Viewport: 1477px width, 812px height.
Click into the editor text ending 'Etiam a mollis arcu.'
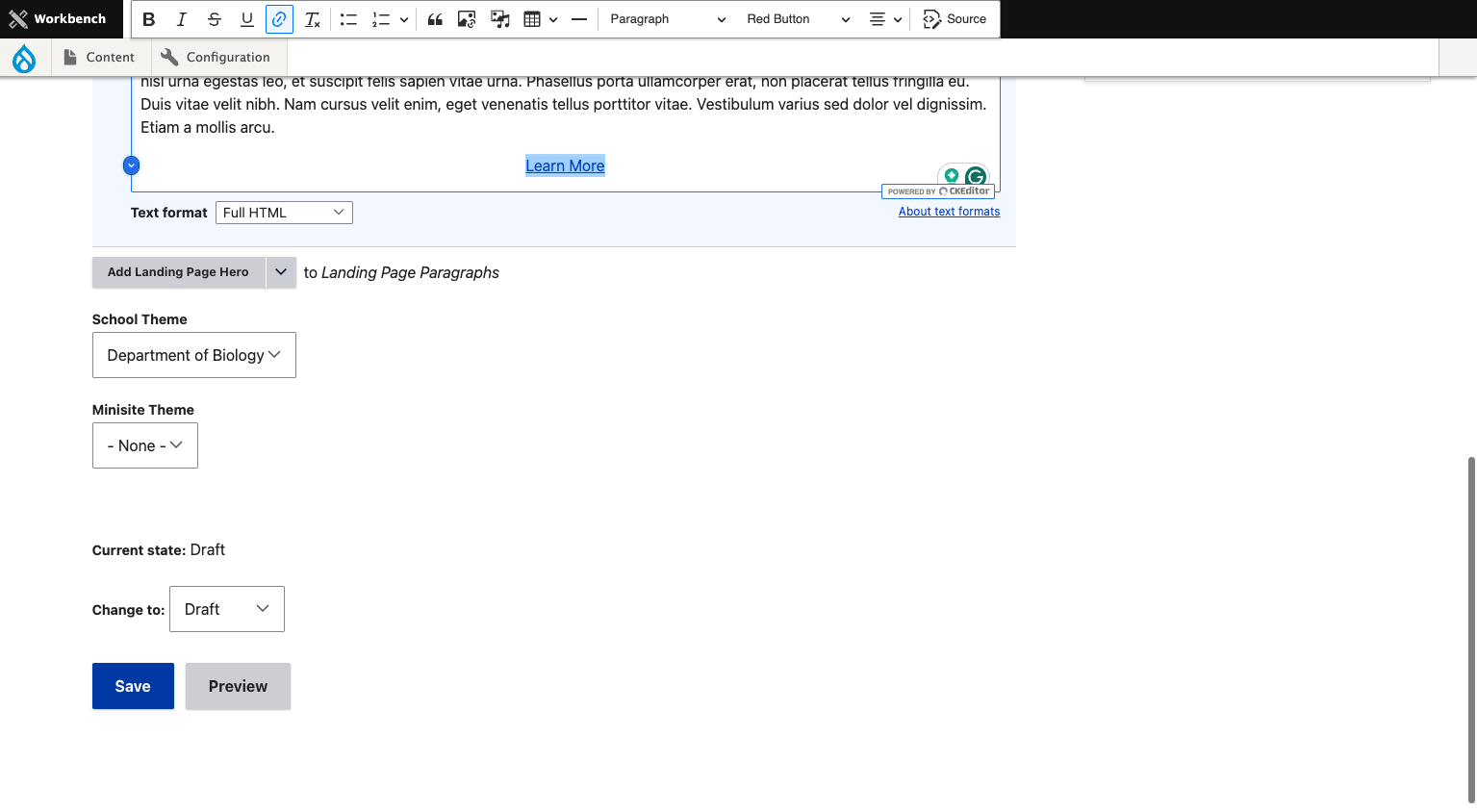tap(208, 127)
